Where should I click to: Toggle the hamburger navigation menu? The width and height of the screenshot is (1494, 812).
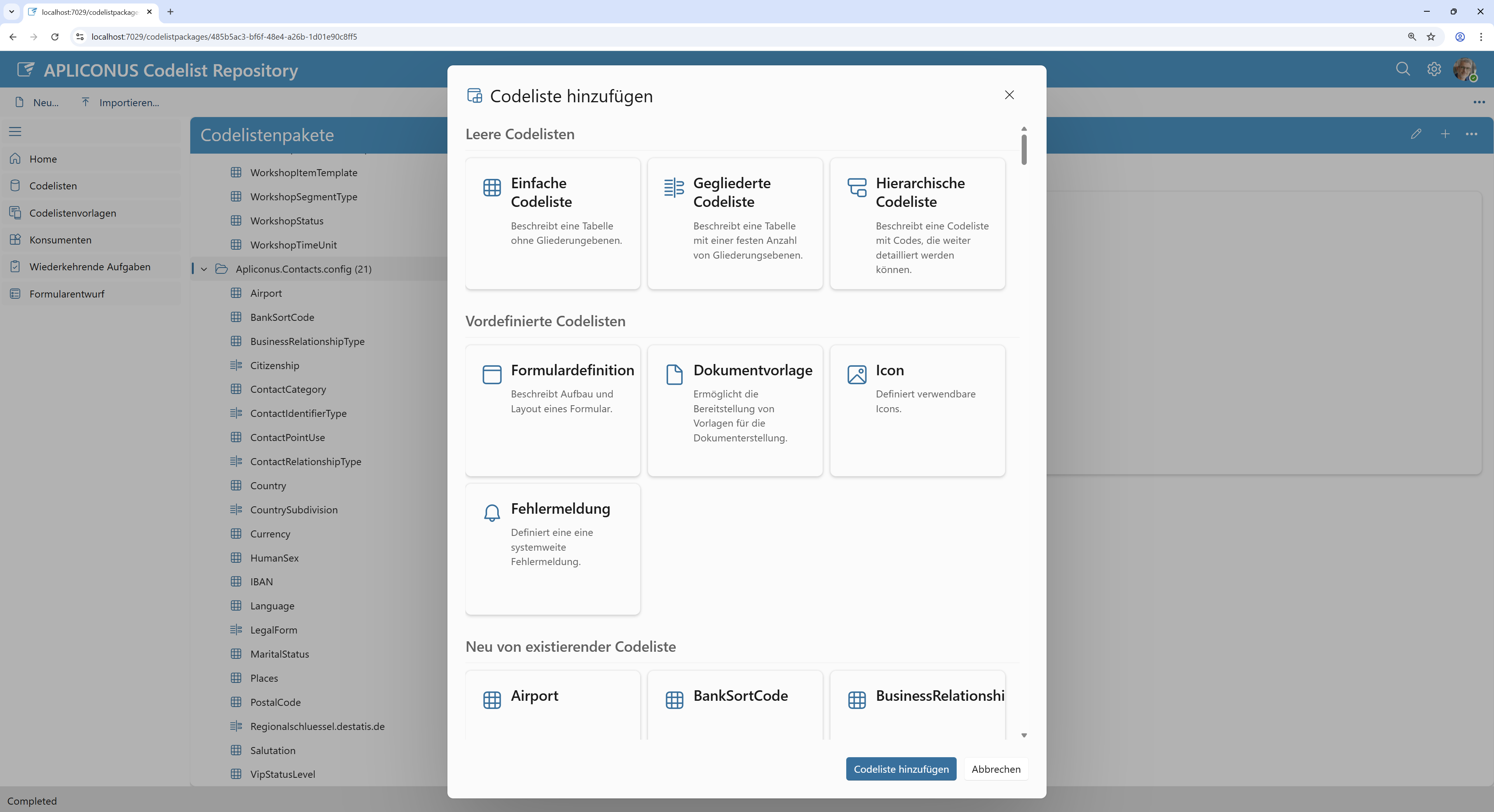click(x=15, y=131)
